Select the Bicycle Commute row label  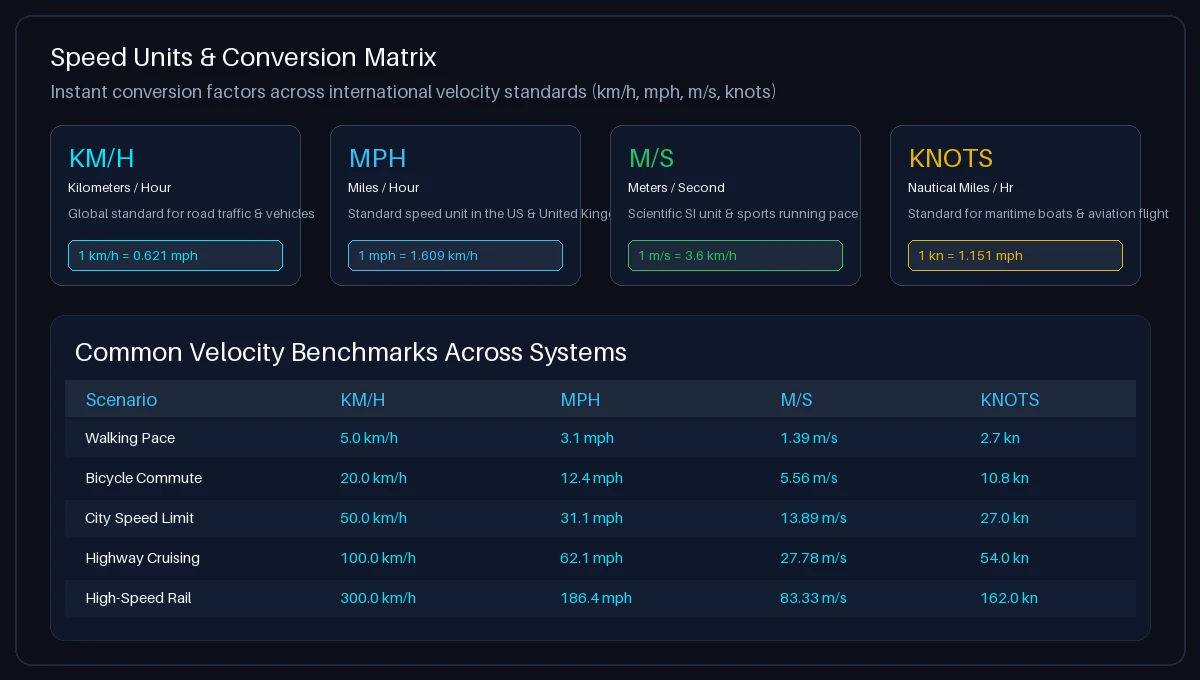[x=143, y=478]
